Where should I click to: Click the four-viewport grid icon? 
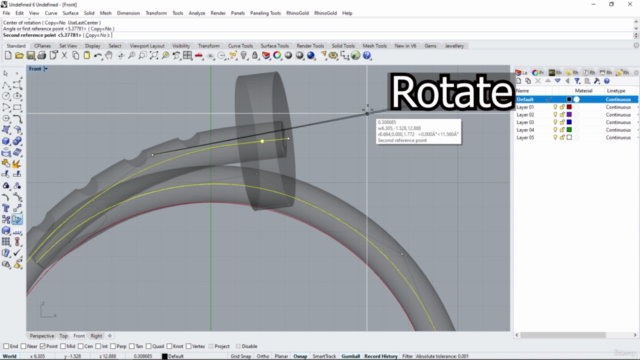pyautogui.click(x=187, y=56)
